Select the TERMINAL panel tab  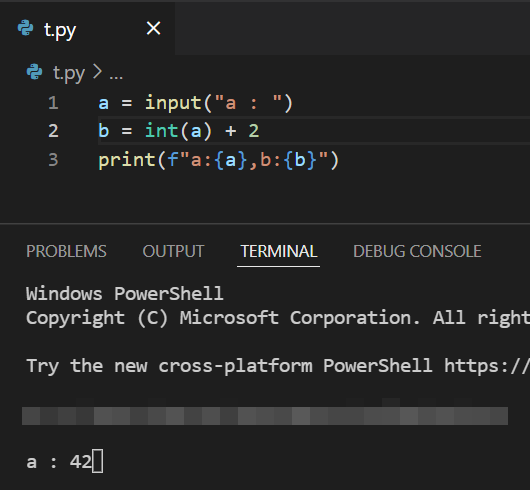pyautogui.click(x=279, y=251)
